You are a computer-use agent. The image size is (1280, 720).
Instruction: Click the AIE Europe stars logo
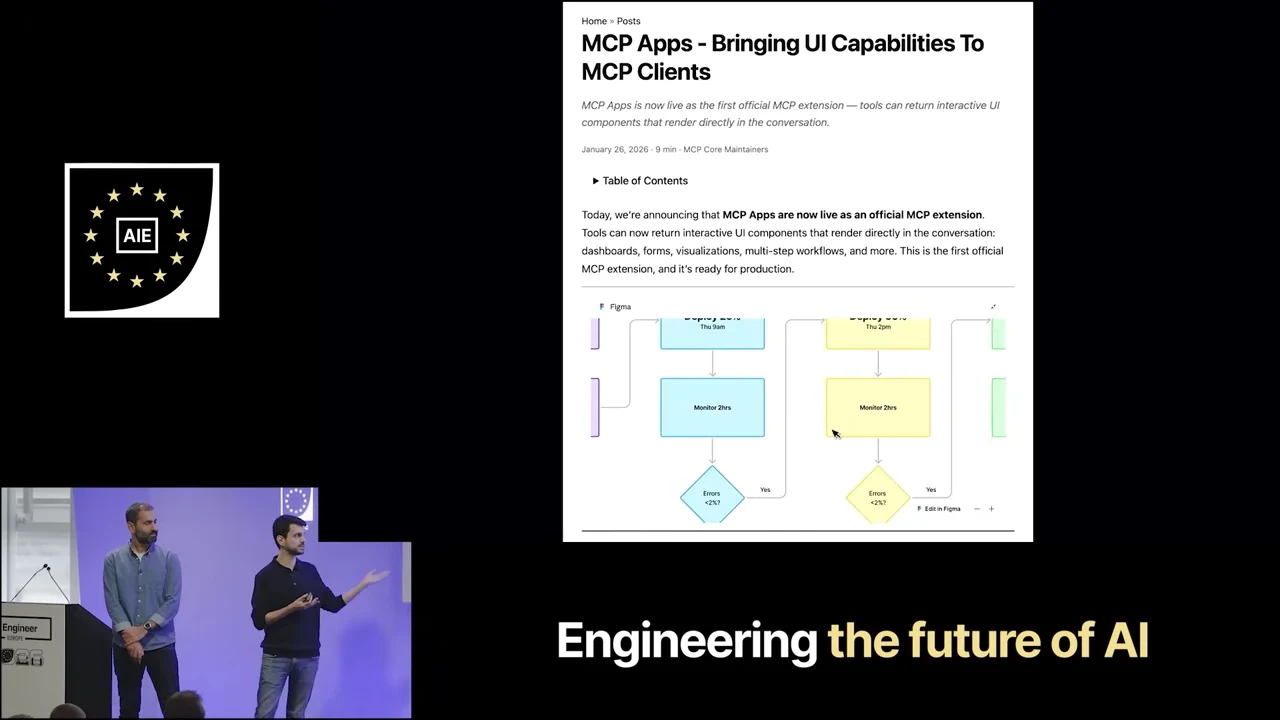pos(142,240)
